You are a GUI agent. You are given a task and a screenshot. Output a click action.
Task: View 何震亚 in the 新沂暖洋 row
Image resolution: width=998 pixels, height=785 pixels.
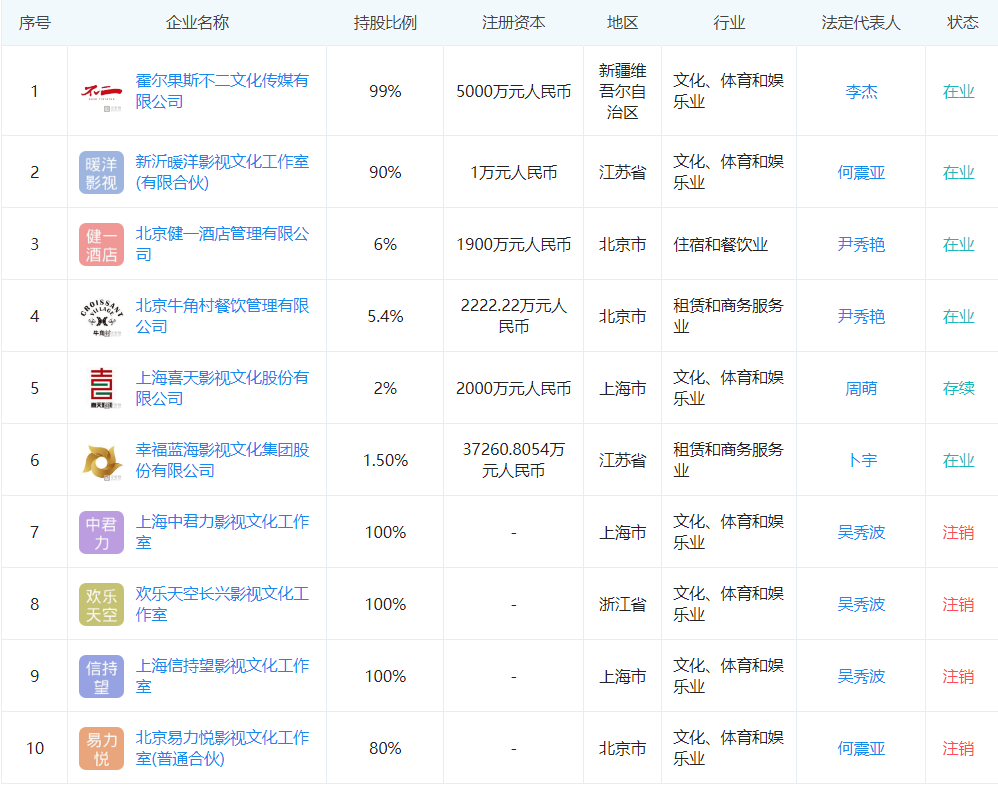[x=861, y=172]
